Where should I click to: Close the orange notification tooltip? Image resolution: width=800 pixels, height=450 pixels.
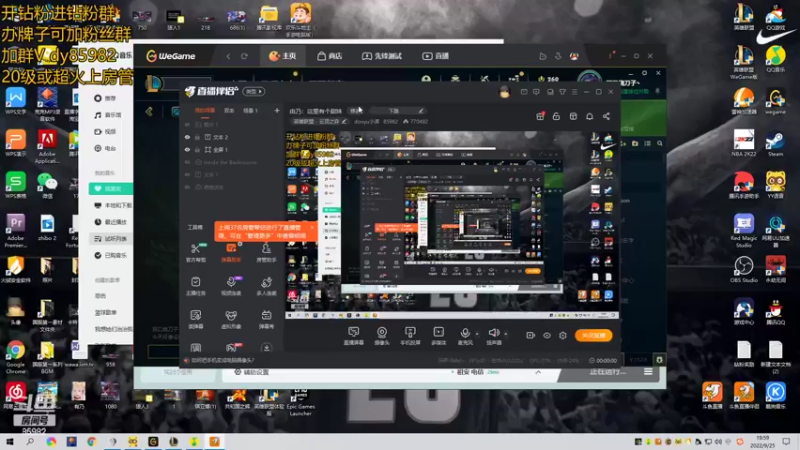(x=312, y=228)
